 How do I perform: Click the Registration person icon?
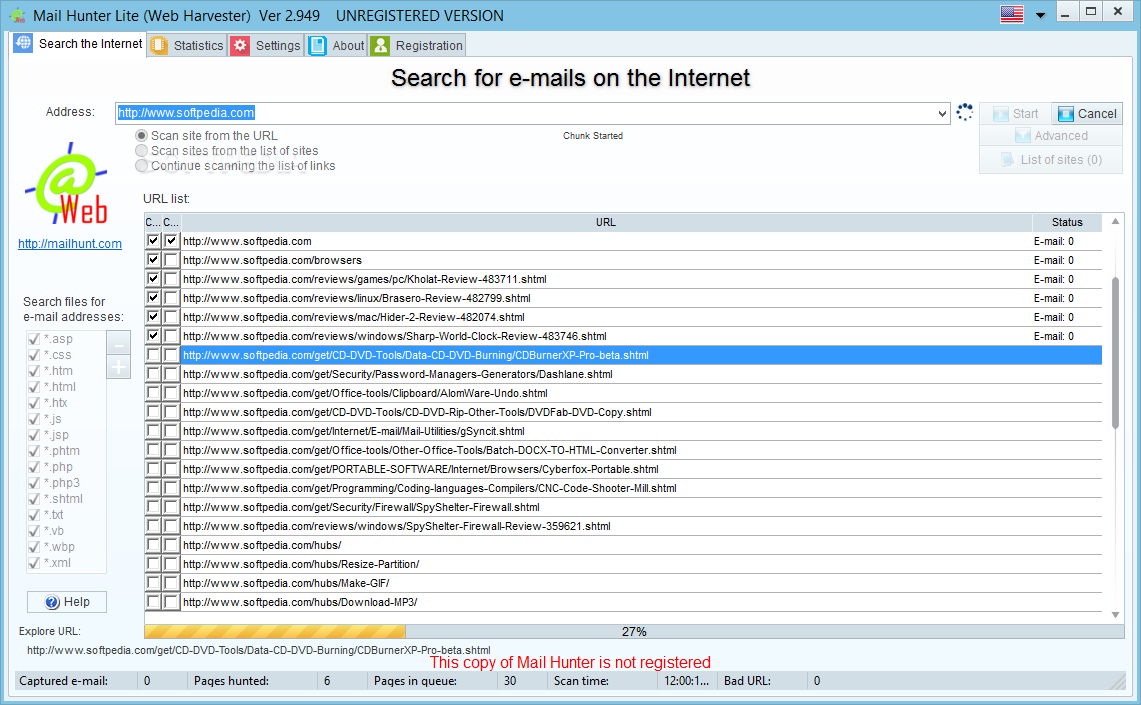tap(380, 46)
